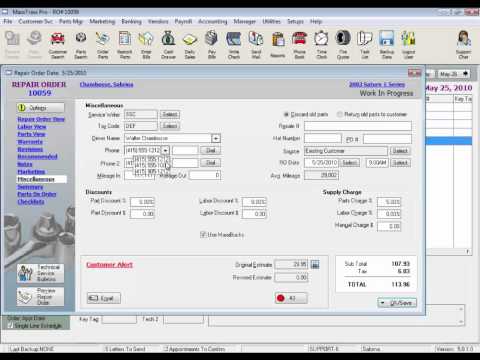480x360 pixels.
Task: Click Select next to Tag Code
Action: tap(170, 126)
